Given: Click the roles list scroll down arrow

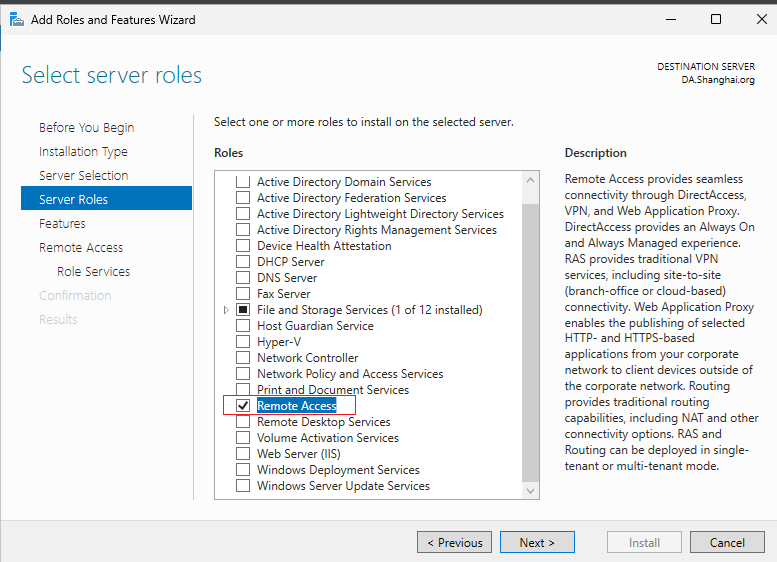Looking at the screenshot, I should 530,491.
